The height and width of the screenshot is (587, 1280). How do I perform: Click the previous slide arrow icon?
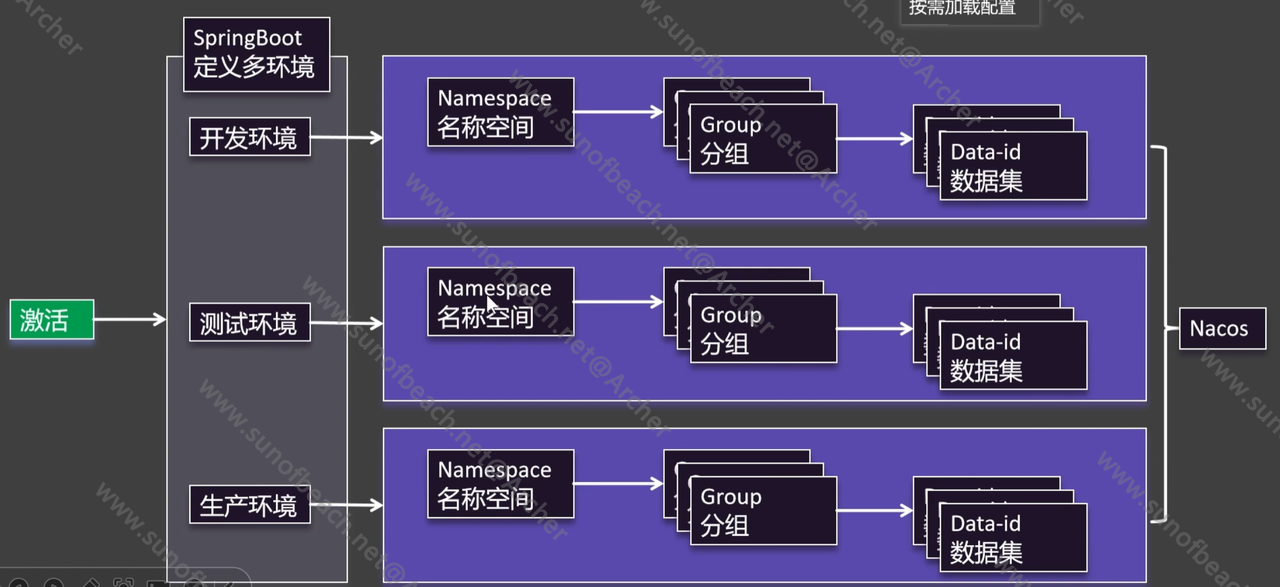click(20, 583)
